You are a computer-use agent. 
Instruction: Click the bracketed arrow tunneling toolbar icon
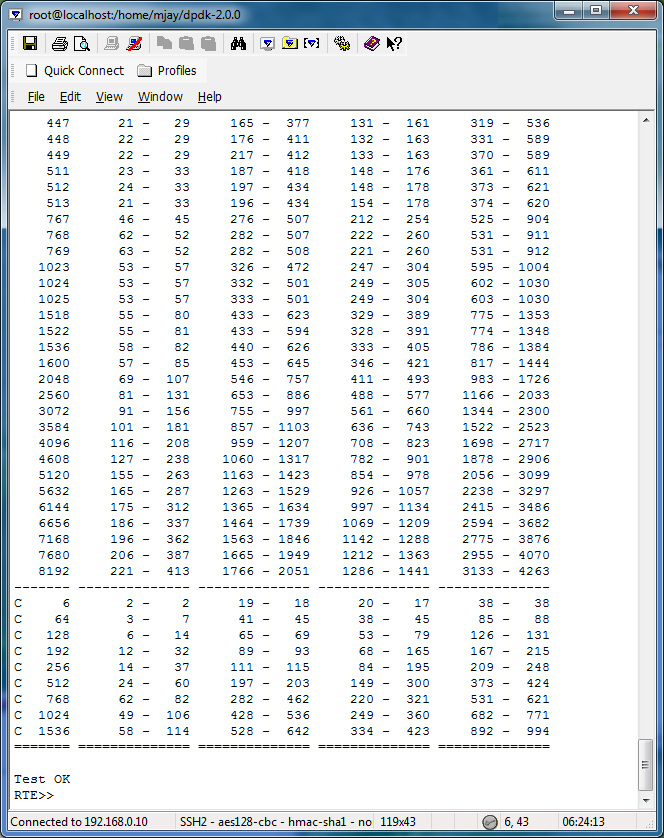pos(312,43)
